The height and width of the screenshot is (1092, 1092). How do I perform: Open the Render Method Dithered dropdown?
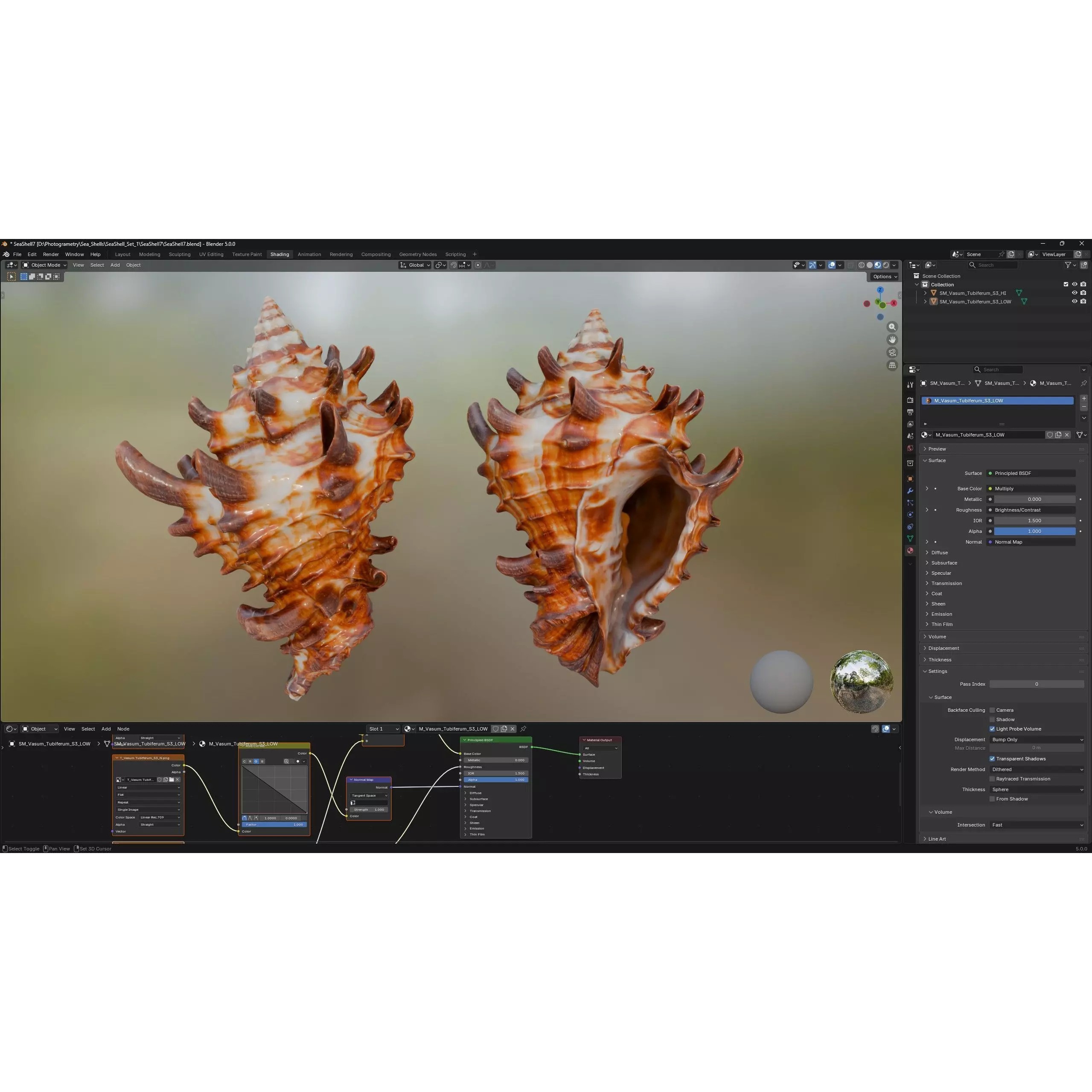point(1037,769)
